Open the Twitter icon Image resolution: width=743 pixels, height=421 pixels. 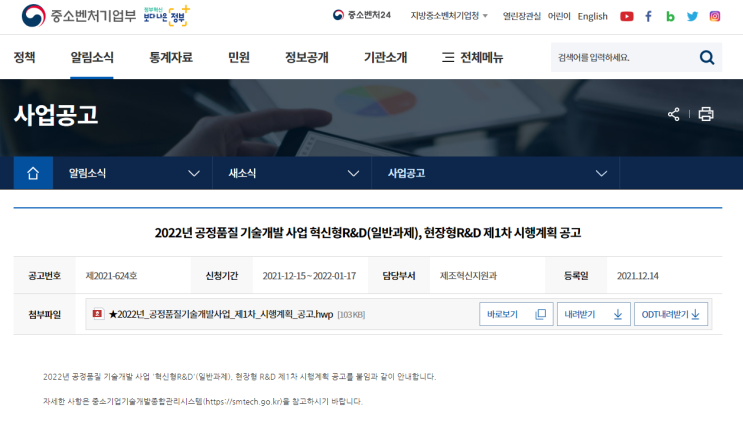[x=692, y=17]
